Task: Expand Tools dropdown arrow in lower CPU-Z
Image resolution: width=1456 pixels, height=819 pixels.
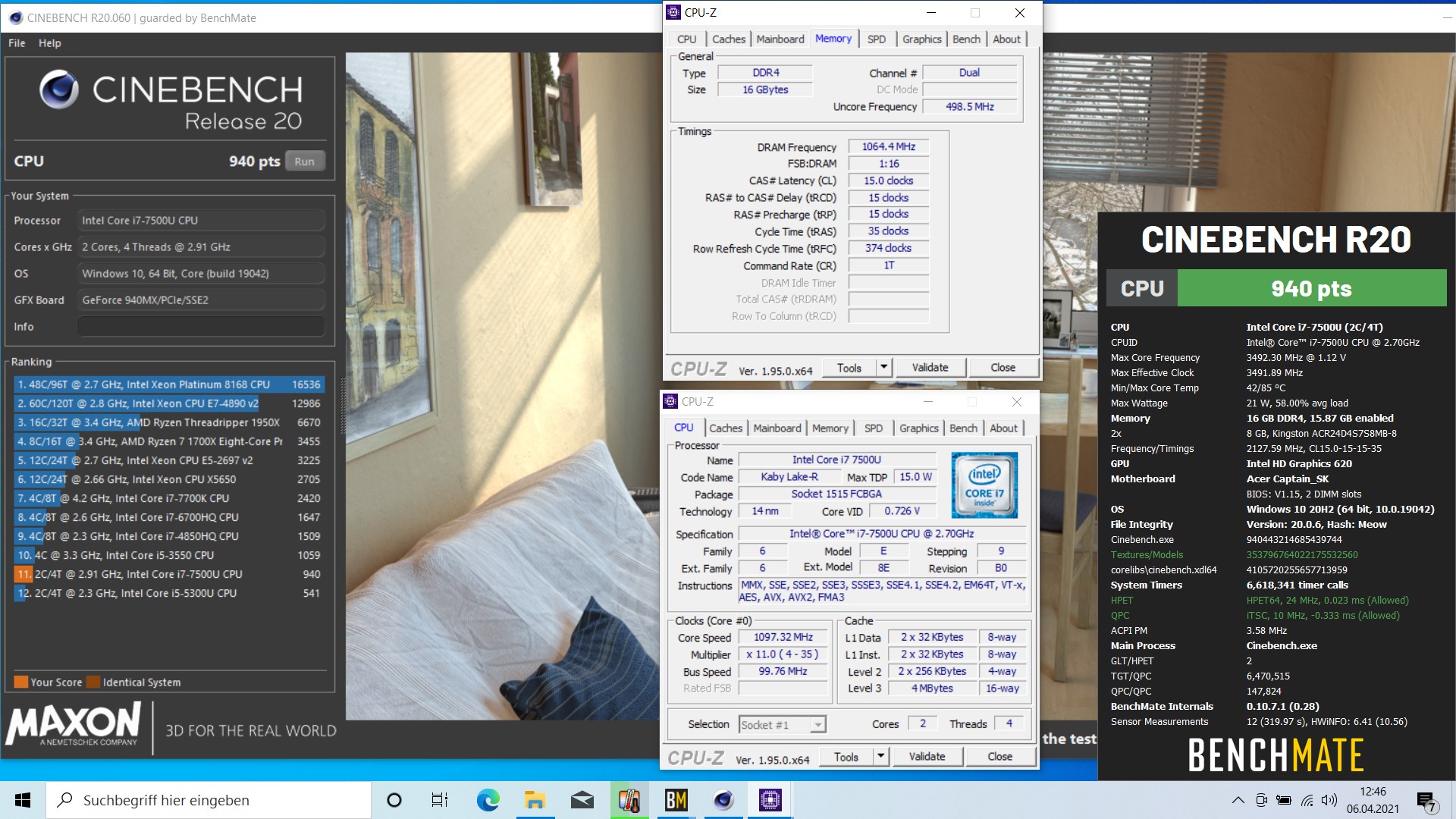Action: 880,757
